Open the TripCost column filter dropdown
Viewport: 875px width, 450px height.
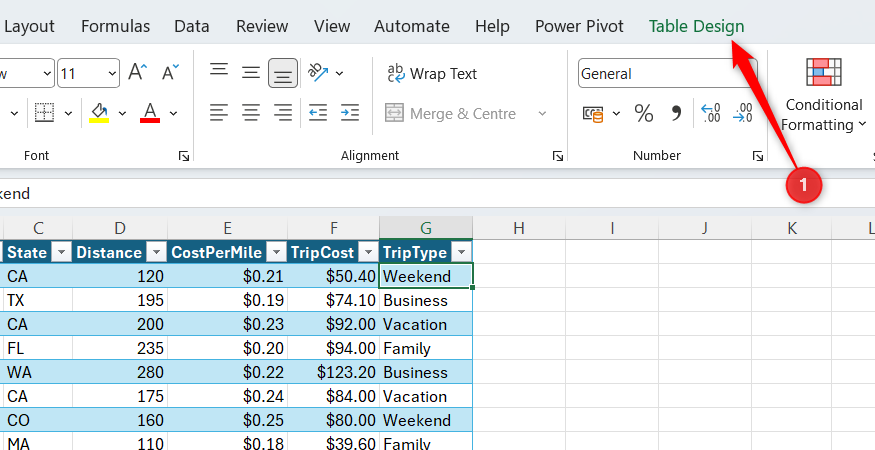coord(368,252)
